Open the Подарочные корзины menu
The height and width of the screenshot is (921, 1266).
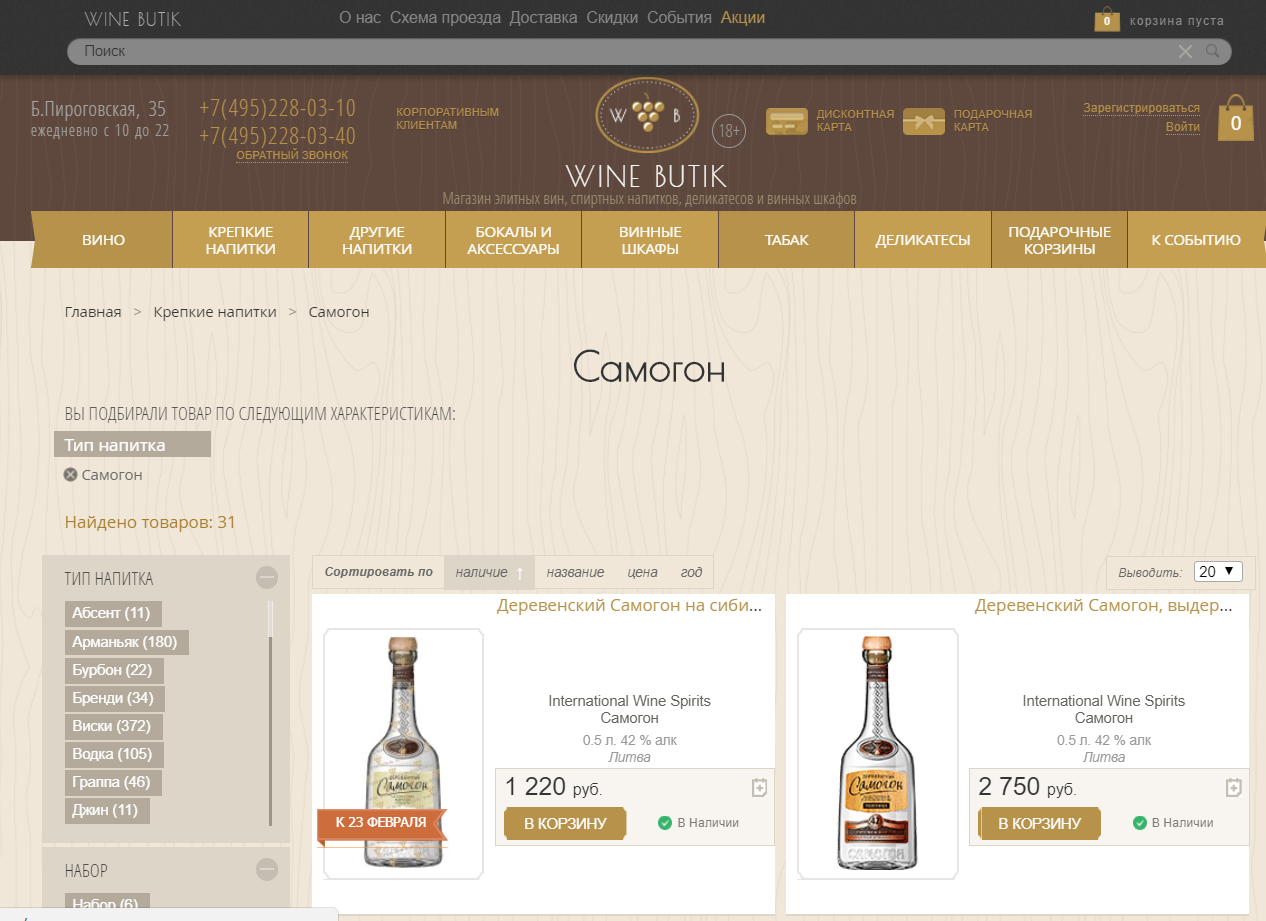(1060, 240)
